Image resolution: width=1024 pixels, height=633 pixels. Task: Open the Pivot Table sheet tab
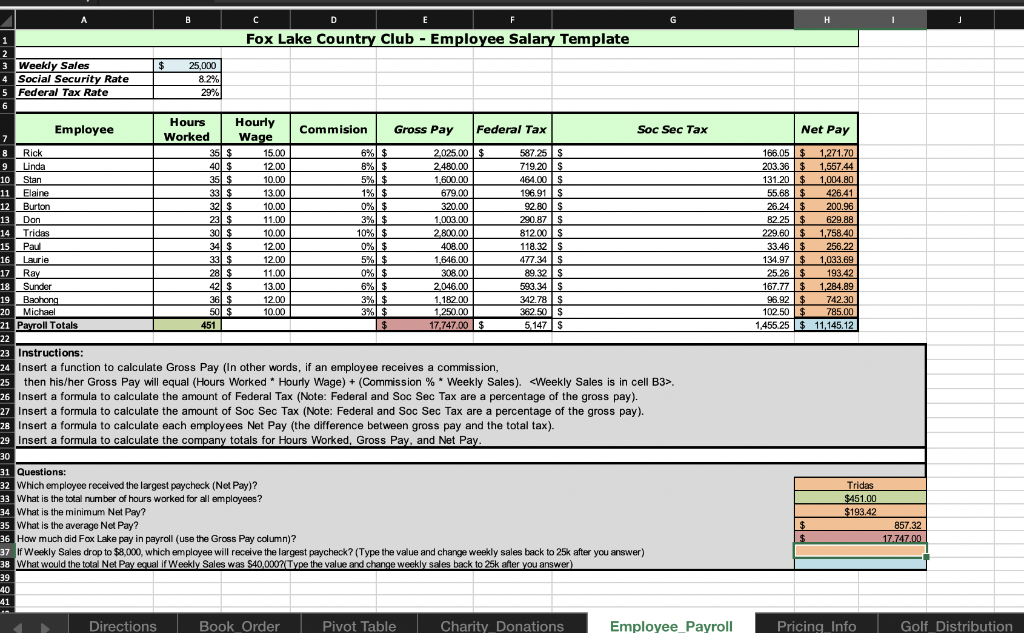(x=359, y=625)
